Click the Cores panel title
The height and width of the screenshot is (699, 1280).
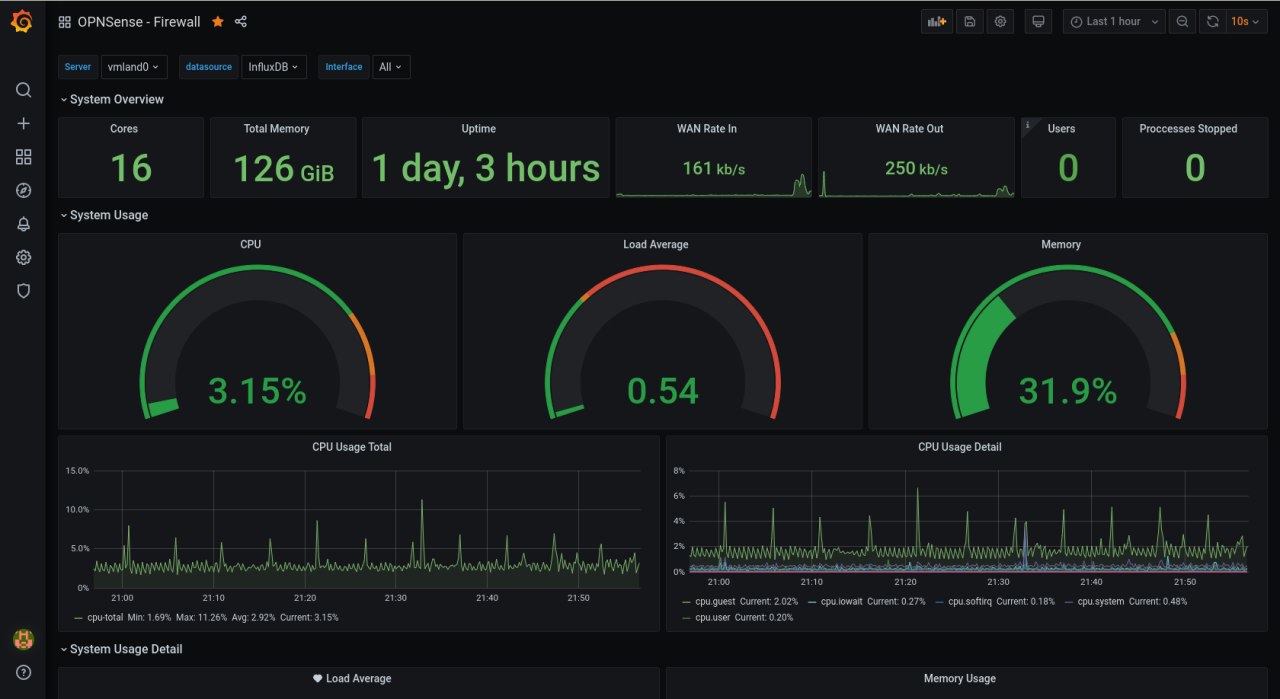[124, 129]
